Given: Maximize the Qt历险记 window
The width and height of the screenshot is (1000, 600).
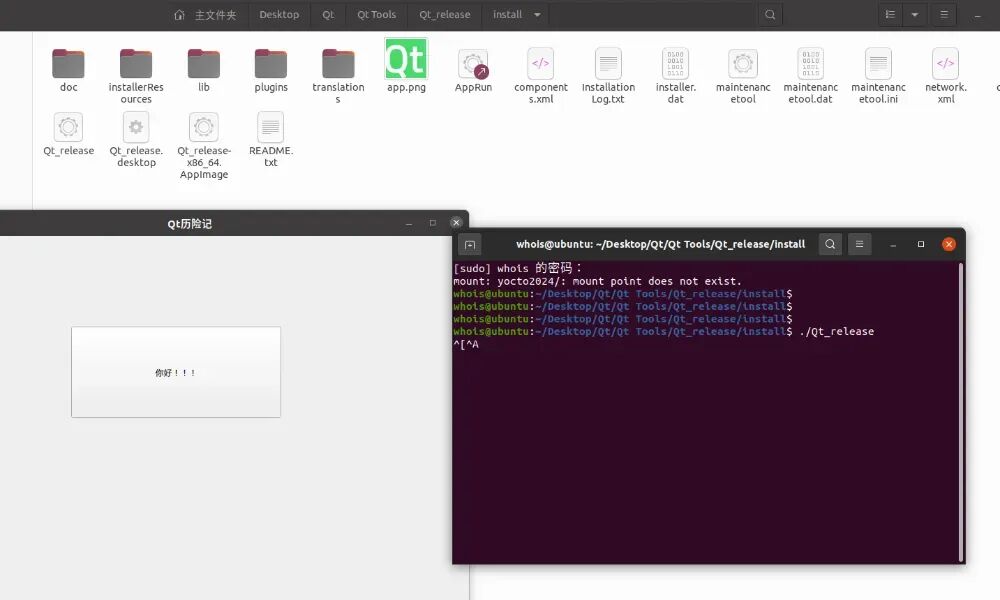Looking at the screenshot, I should point(432,223).
